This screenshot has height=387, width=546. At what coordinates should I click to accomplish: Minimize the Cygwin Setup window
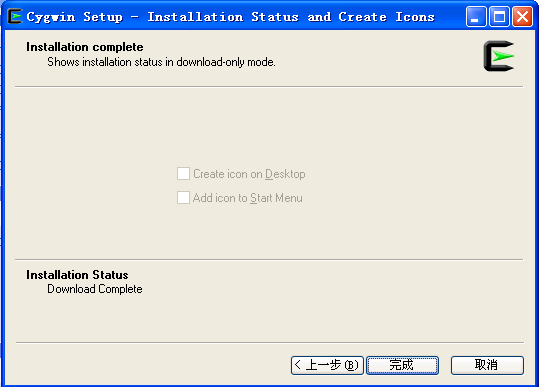[476, 16]
